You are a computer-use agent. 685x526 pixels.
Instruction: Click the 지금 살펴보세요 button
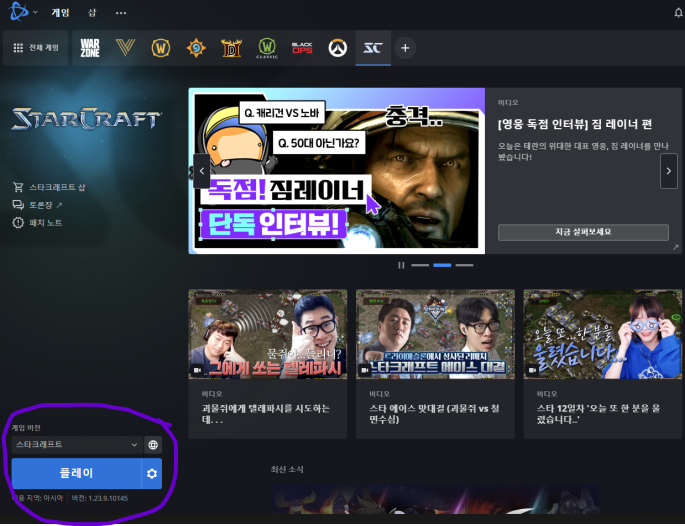pyautogui.click(x=583, y=232)
